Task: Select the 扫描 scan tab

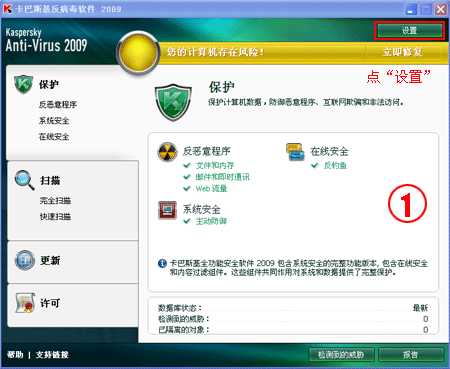Action: coord(50,181)
